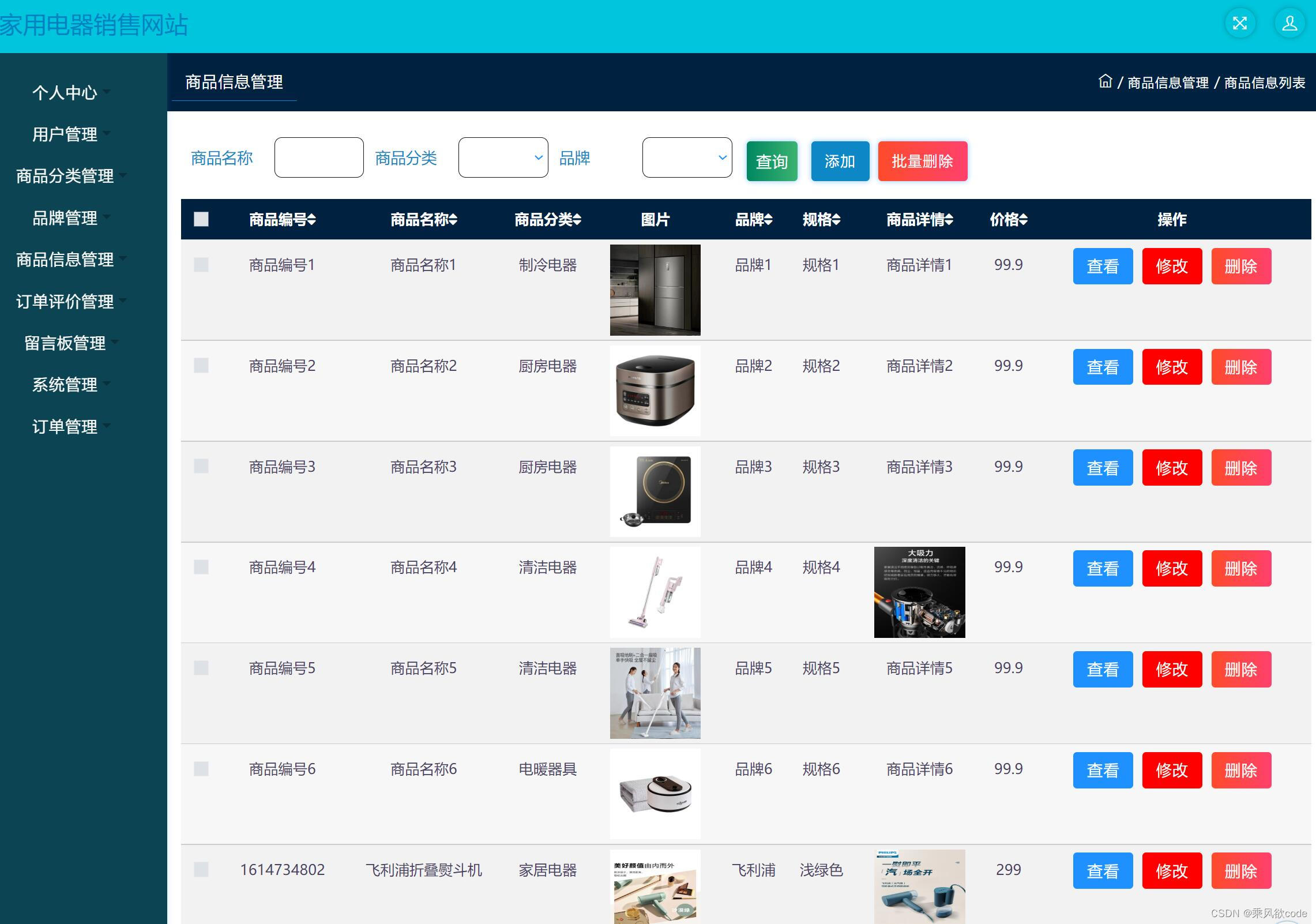Screen dimensions: 1316x924
Task: Sort by the 品牌 column arrow
Action: pos(769,220)
